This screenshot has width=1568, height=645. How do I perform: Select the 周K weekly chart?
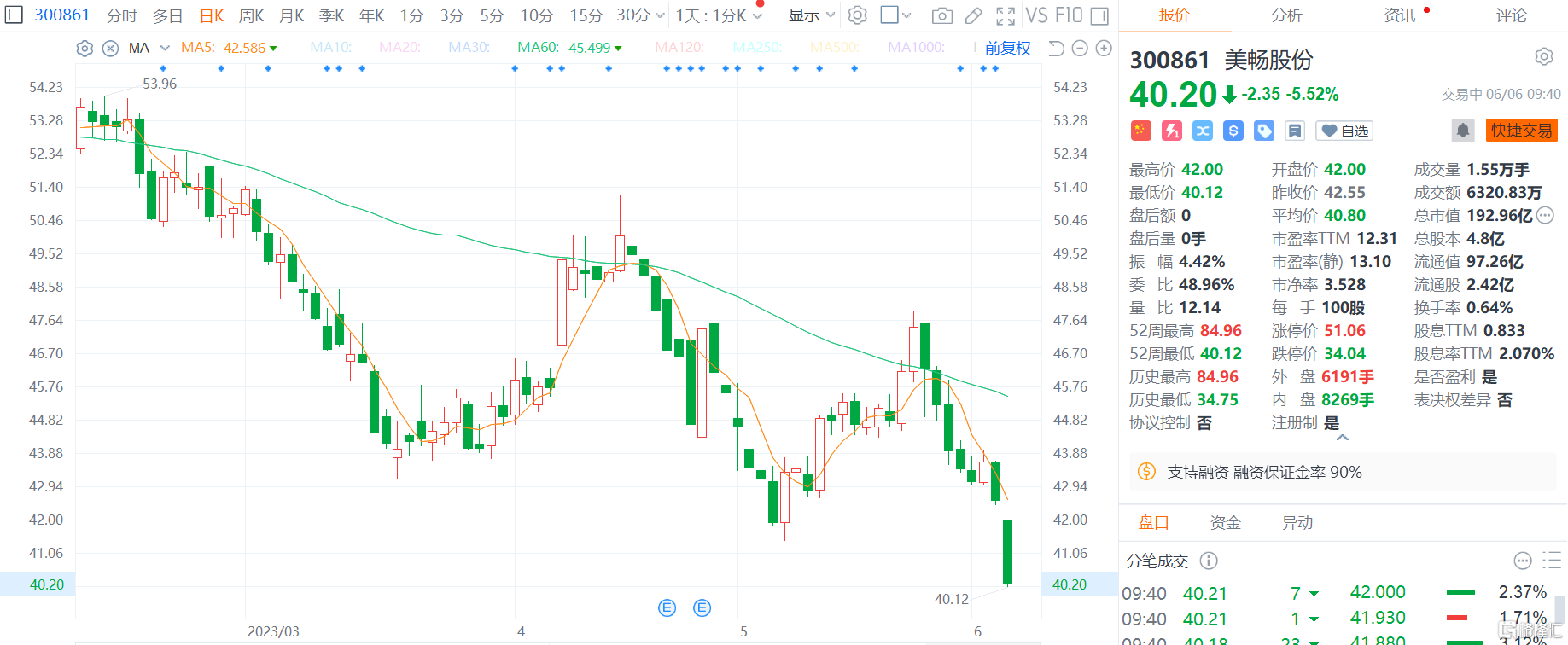click(x=251, y=15)
